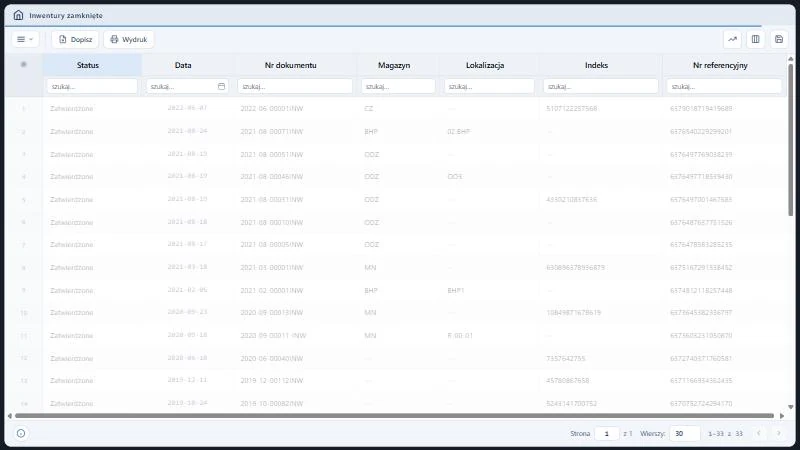Sort by the Lokalizacja column header
The width and height of the screenshot is (800, 450).
pos(485,65)
